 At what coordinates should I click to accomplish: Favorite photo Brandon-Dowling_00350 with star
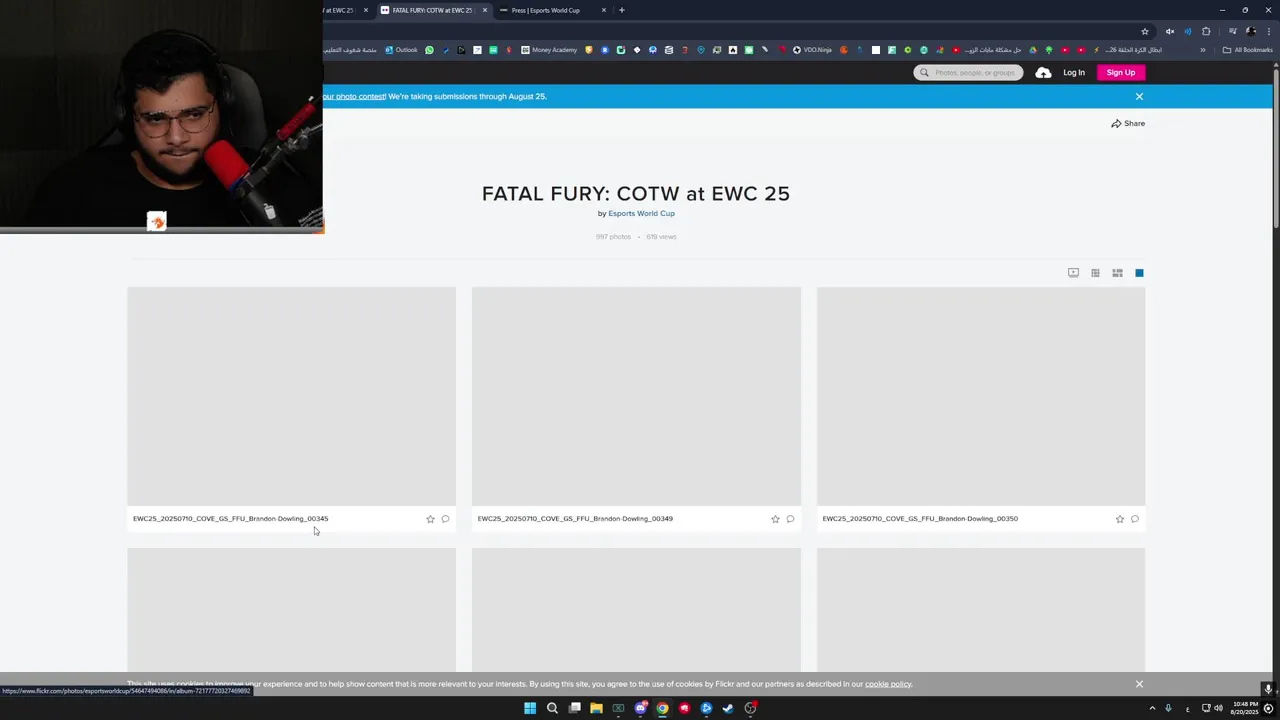point(1120,519)
